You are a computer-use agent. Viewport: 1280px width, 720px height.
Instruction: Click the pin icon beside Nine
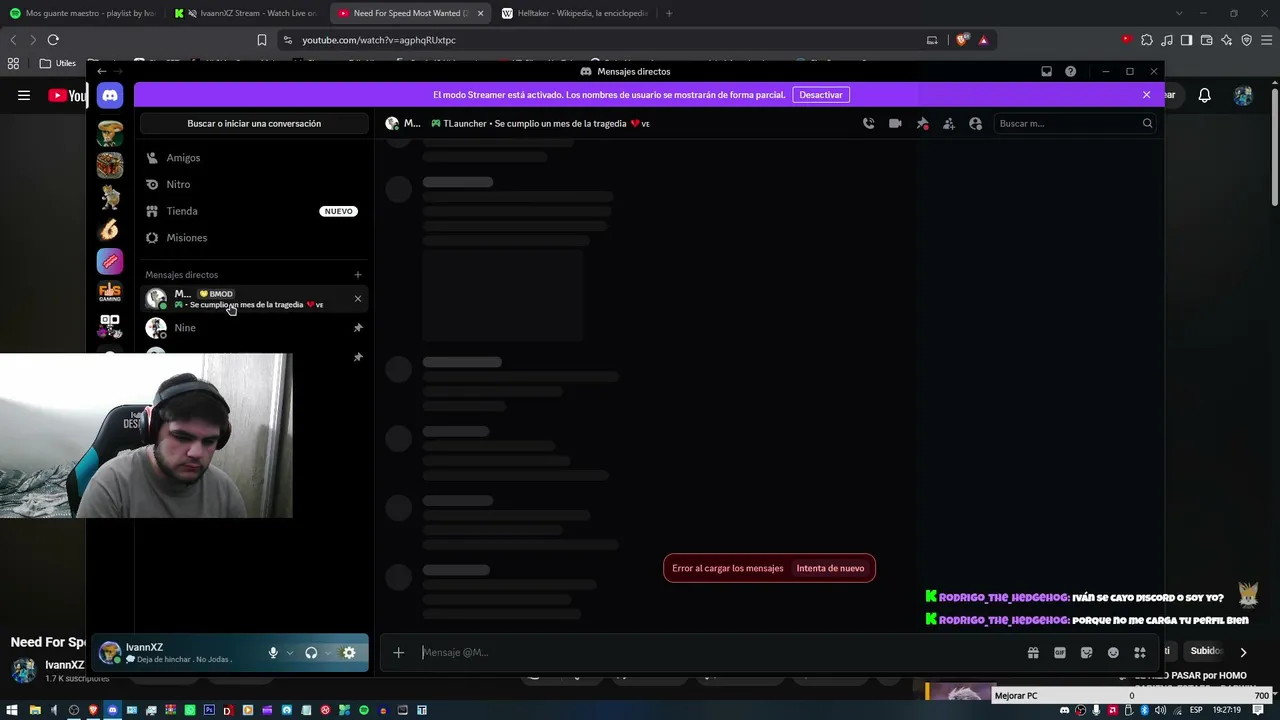358,328
